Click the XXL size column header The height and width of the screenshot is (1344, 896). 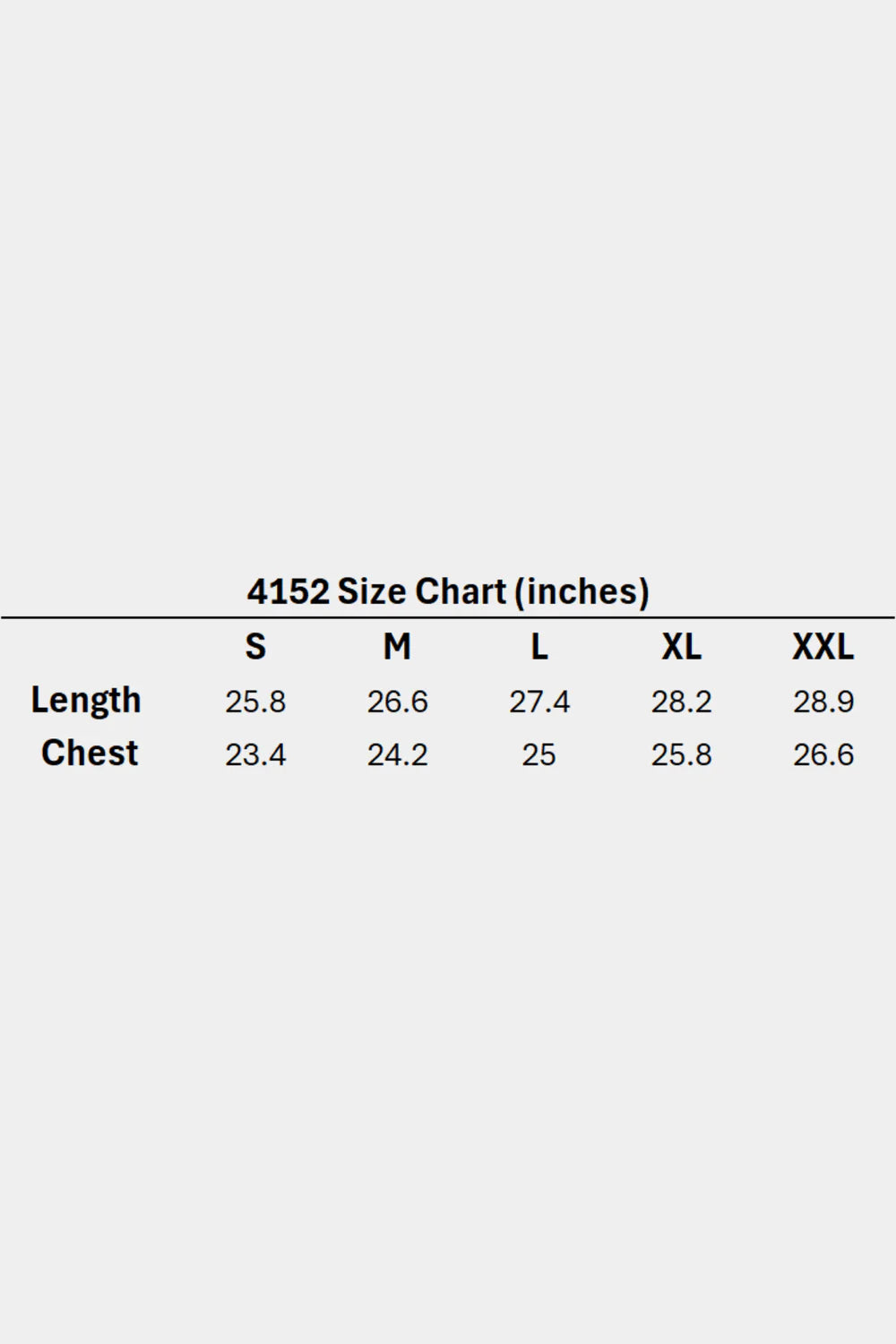coord(823,647)
